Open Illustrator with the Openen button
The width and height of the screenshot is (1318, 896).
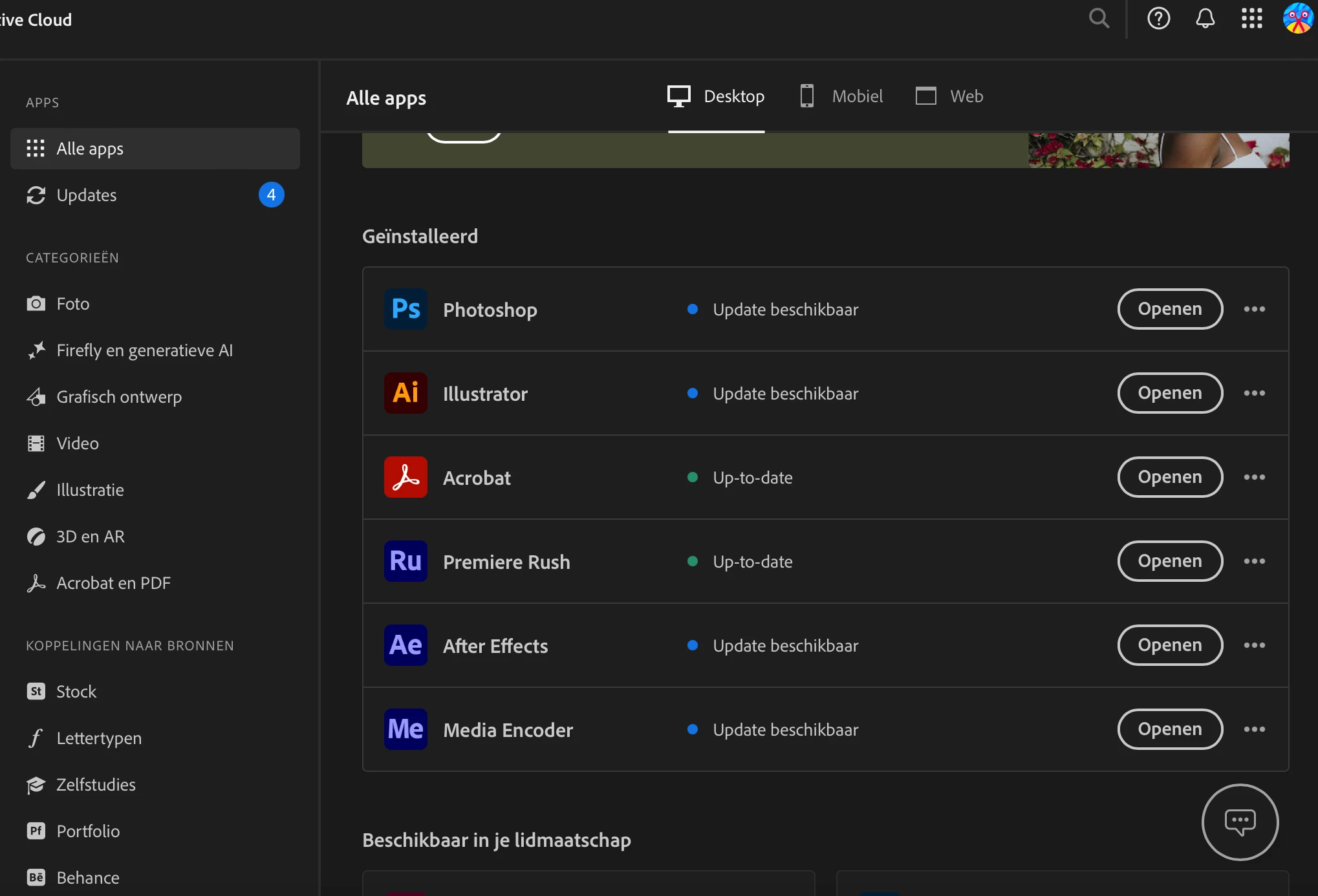[1169, 393]
